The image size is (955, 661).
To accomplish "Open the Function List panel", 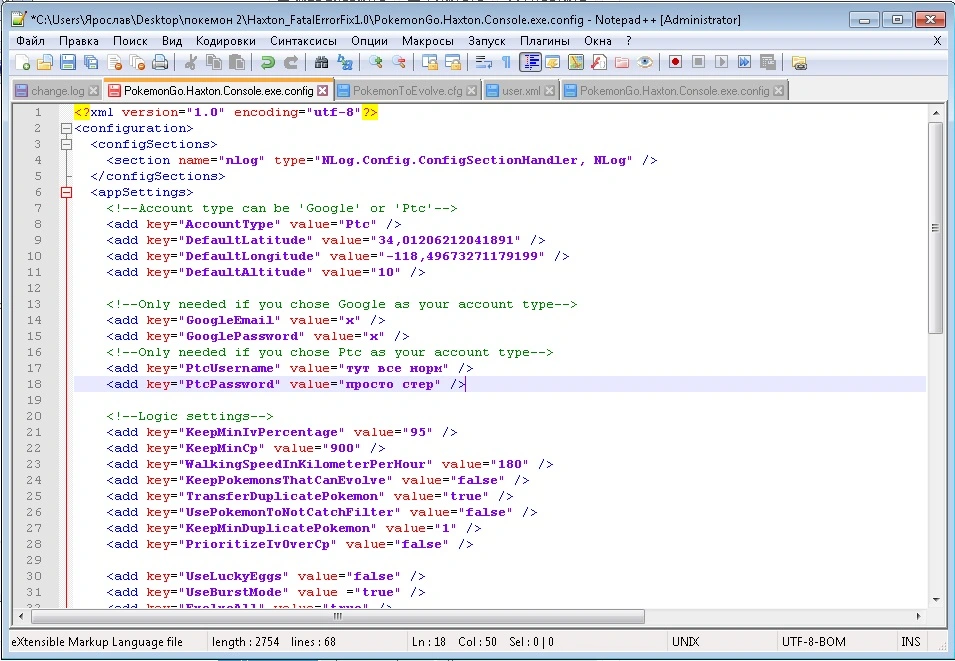I will 599,62.
